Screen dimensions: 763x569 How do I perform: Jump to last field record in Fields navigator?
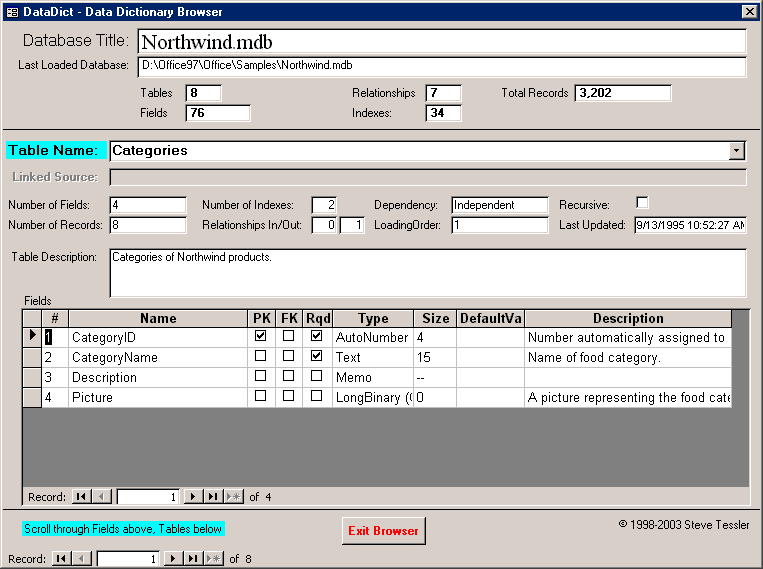(213, 496)
